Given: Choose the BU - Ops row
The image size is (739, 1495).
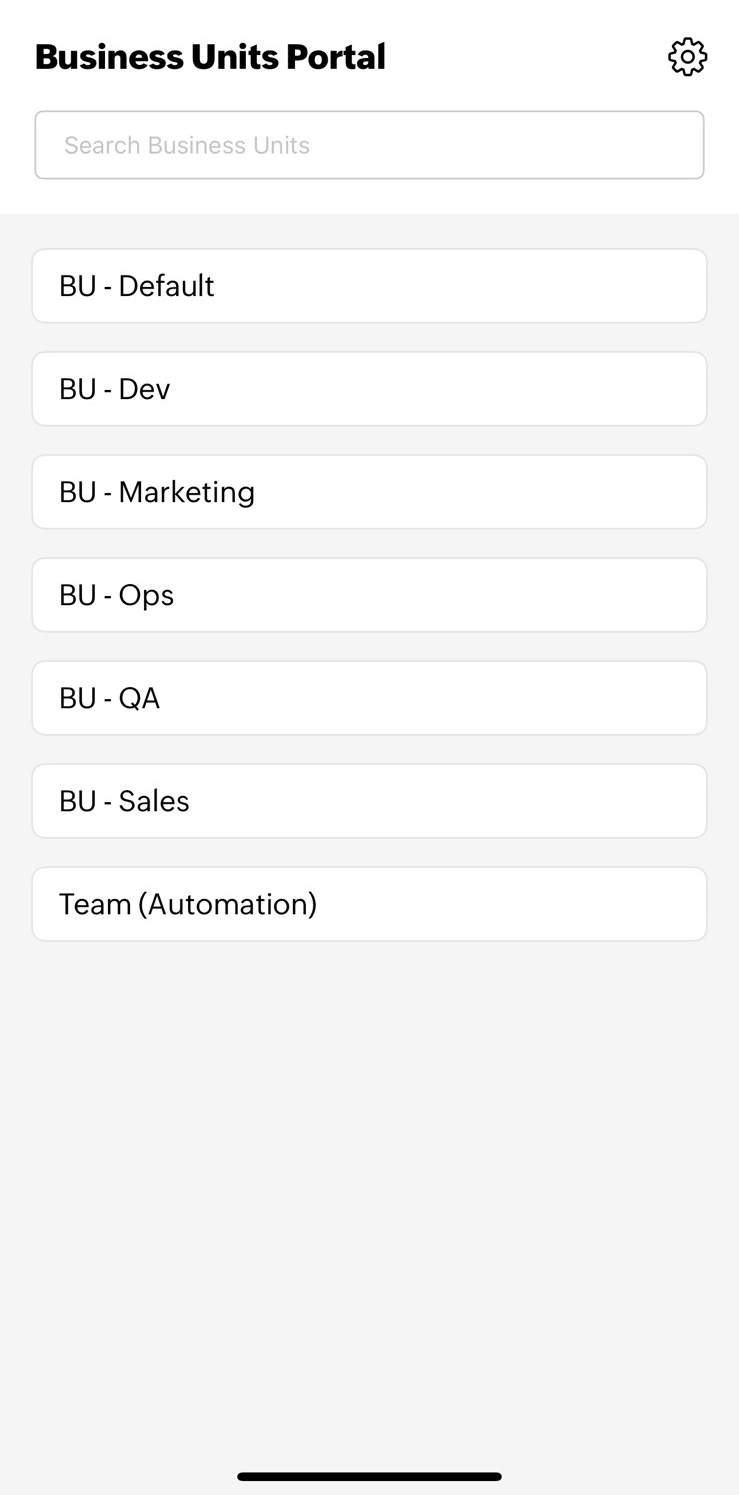Looking at the screenshot, I should (369, 595).
